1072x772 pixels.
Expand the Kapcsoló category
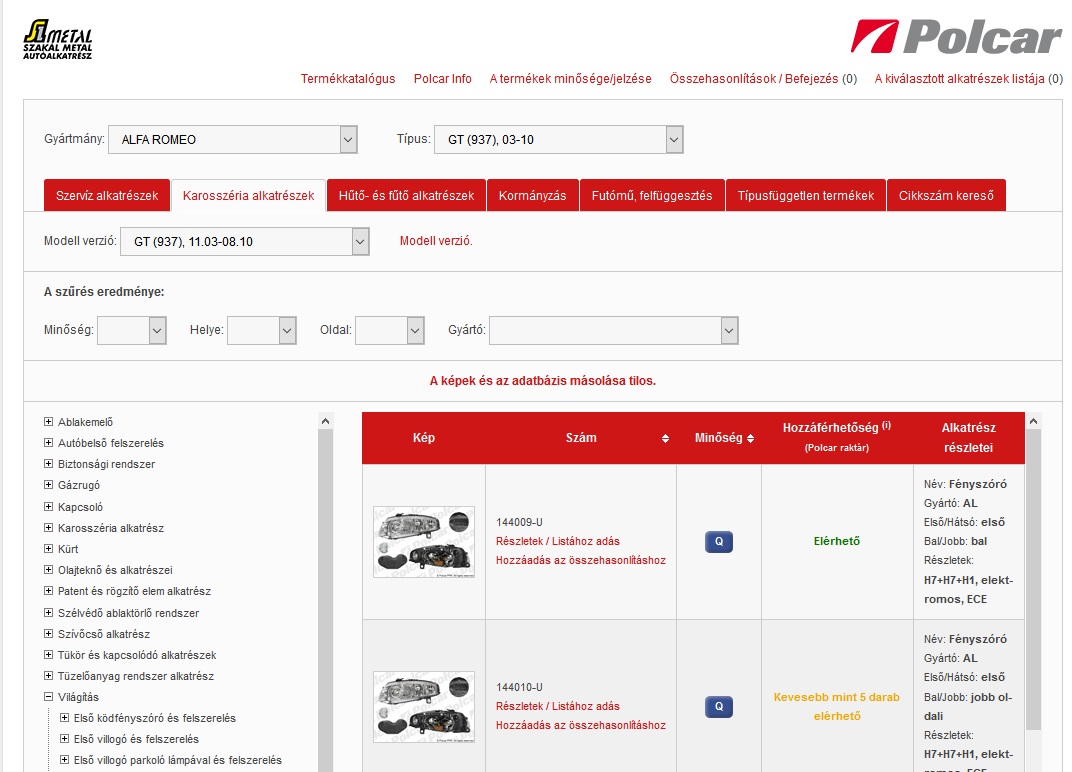(x=49, y=507)
